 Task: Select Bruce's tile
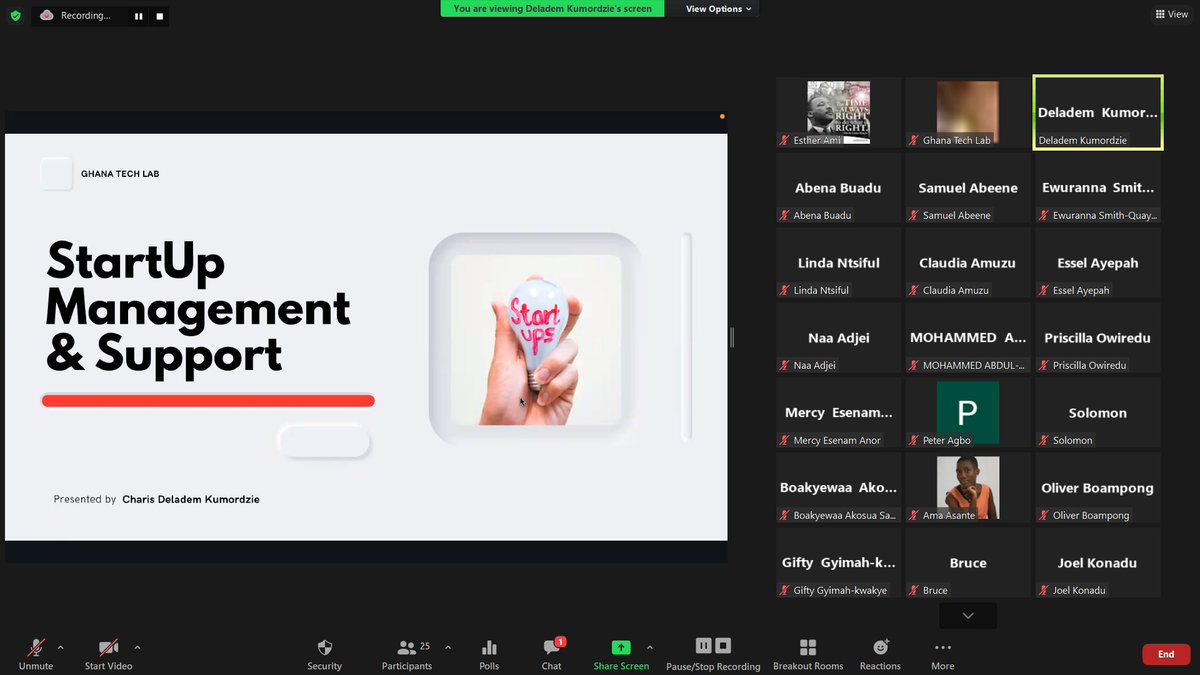pos(967,563)
